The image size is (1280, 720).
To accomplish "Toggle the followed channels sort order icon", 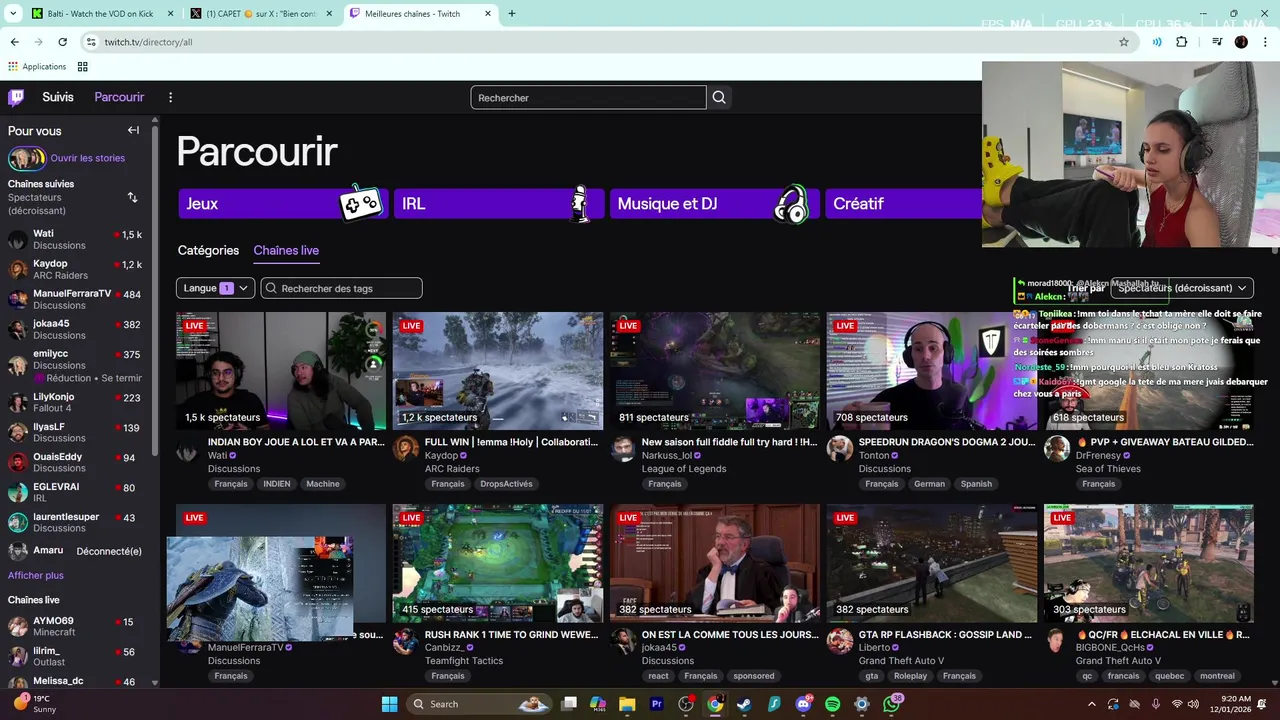I will point(132,197).
